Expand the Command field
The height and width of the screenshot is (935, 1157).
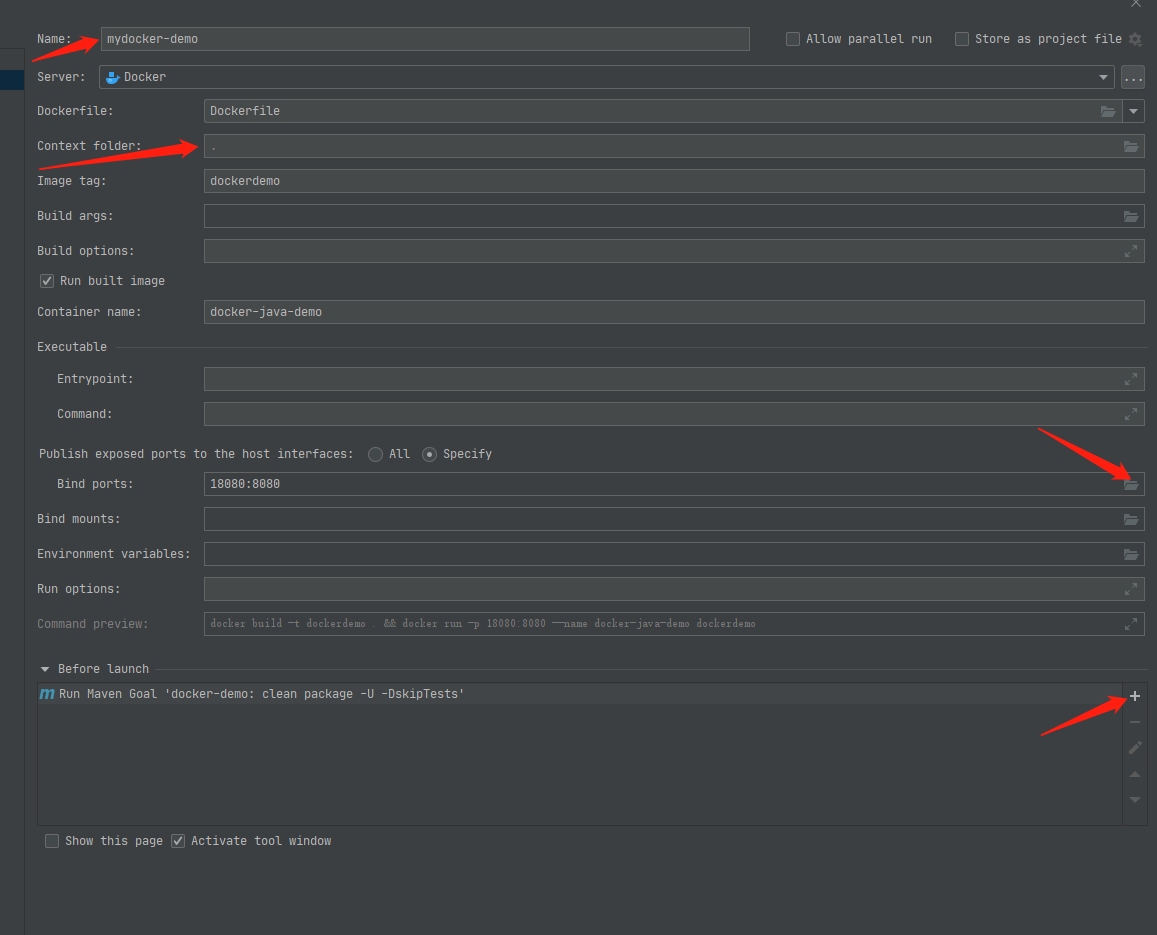tap(1130, 414)
